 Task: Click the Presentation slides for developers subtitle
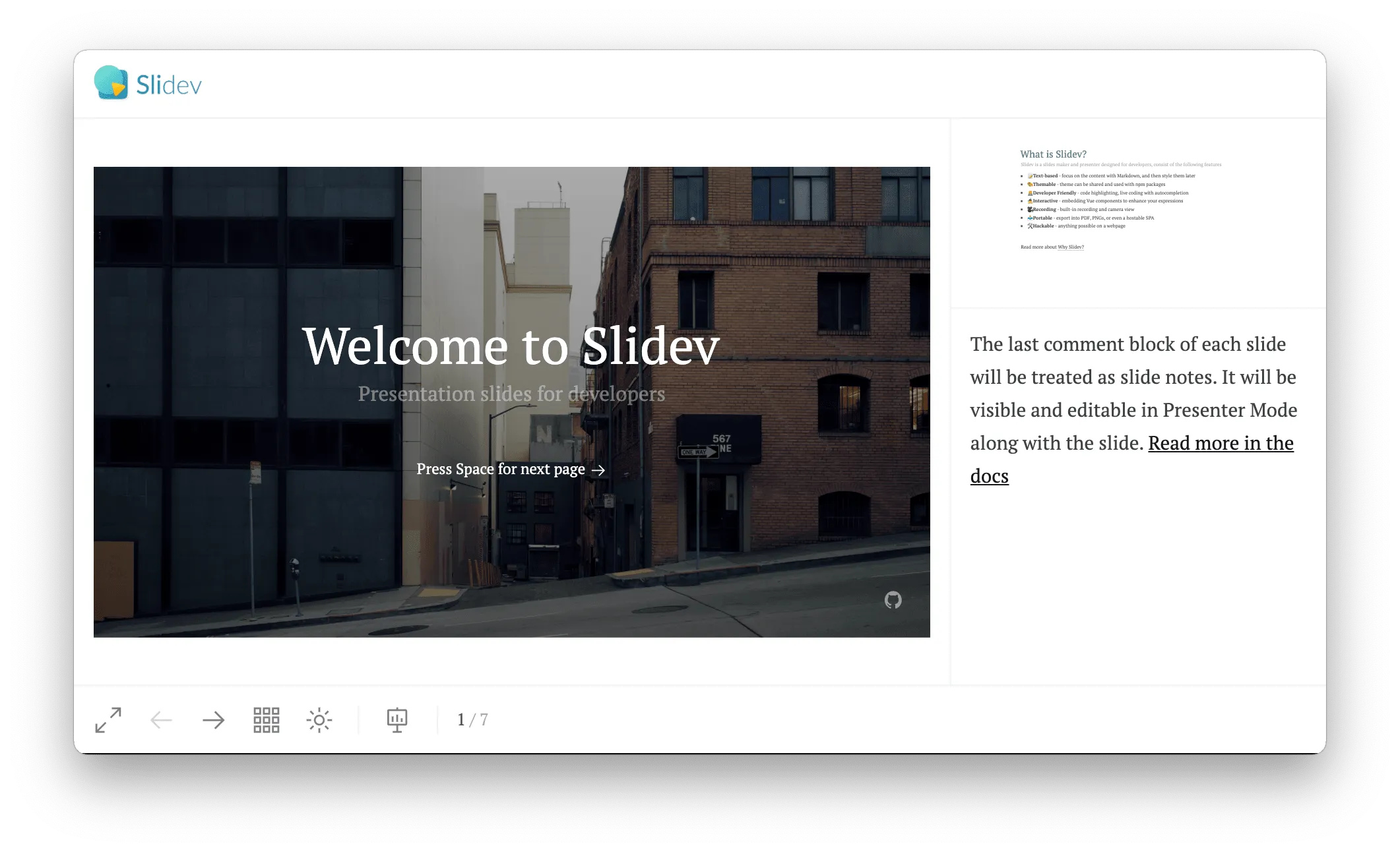pos(511,394)
